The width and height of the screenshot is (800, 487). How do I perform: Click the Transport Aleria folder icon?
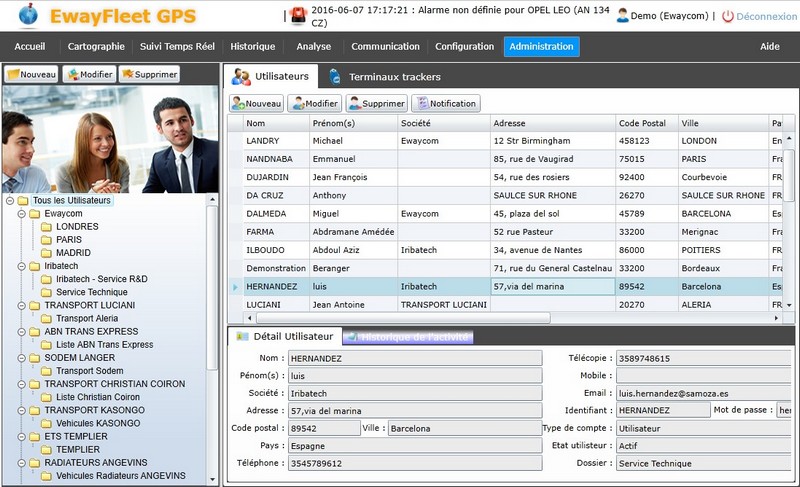click(x=46, y=319)
